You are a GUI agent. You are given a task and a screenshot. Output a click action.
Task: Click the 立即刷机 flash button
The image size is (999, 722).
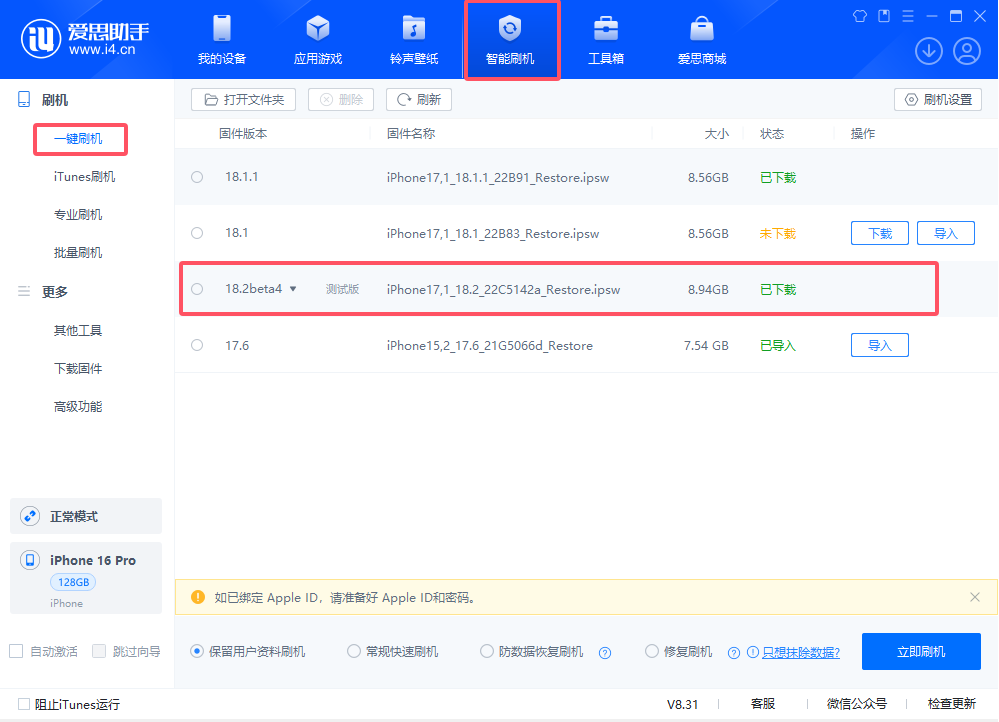[x=920, y=651]
